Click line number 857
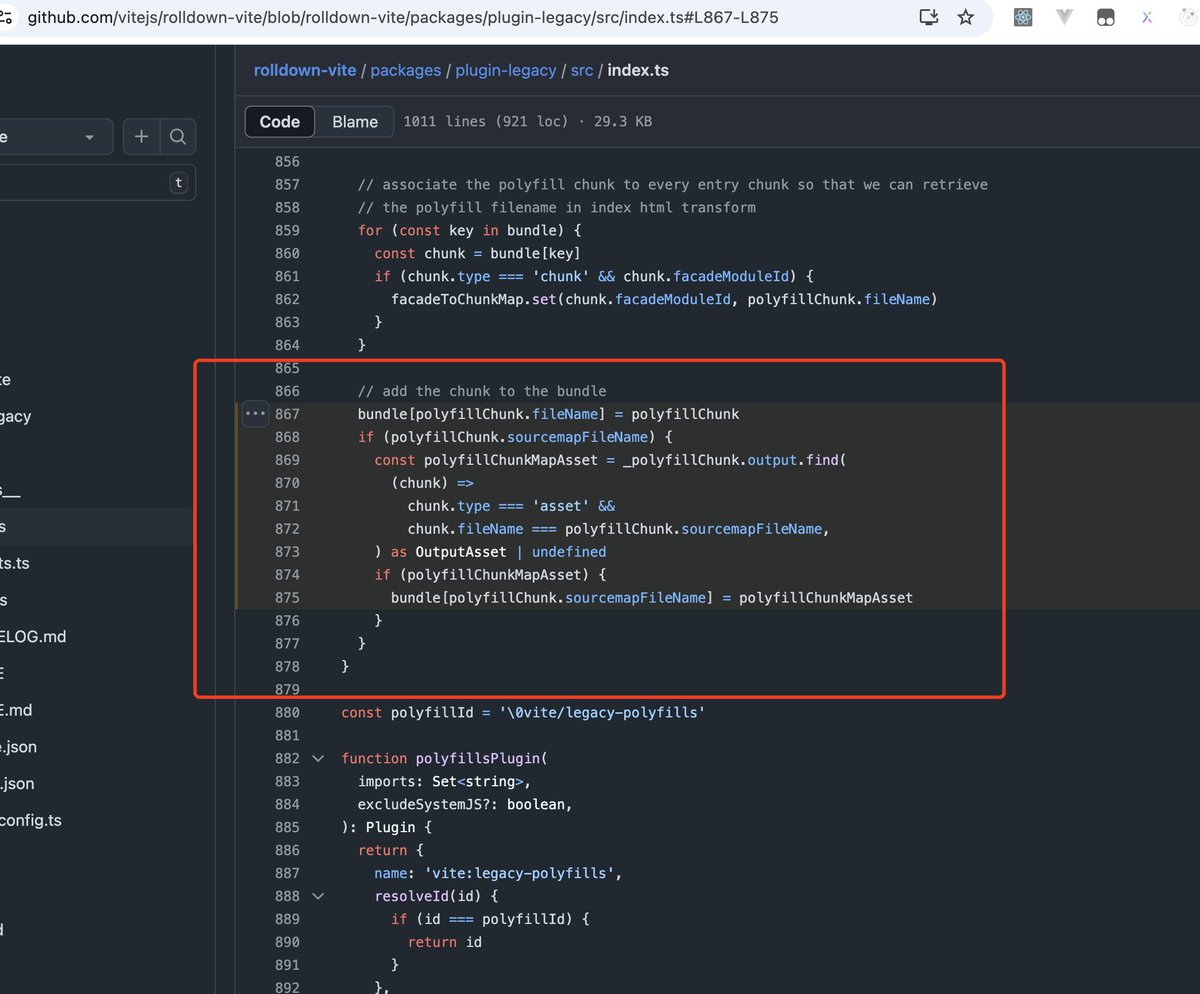Screen dimensions: 1200x994 point(287,184)
